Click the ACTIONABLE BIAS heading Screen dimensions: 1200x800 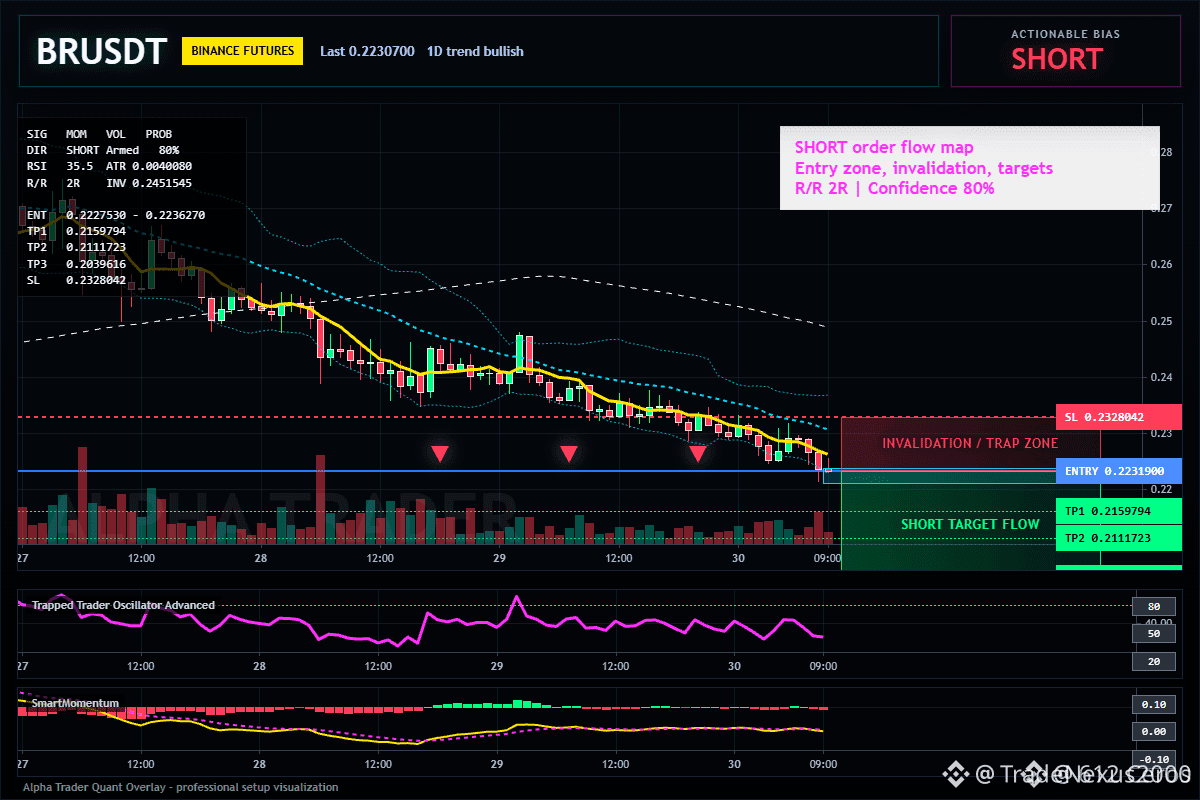coord(1065,34)
